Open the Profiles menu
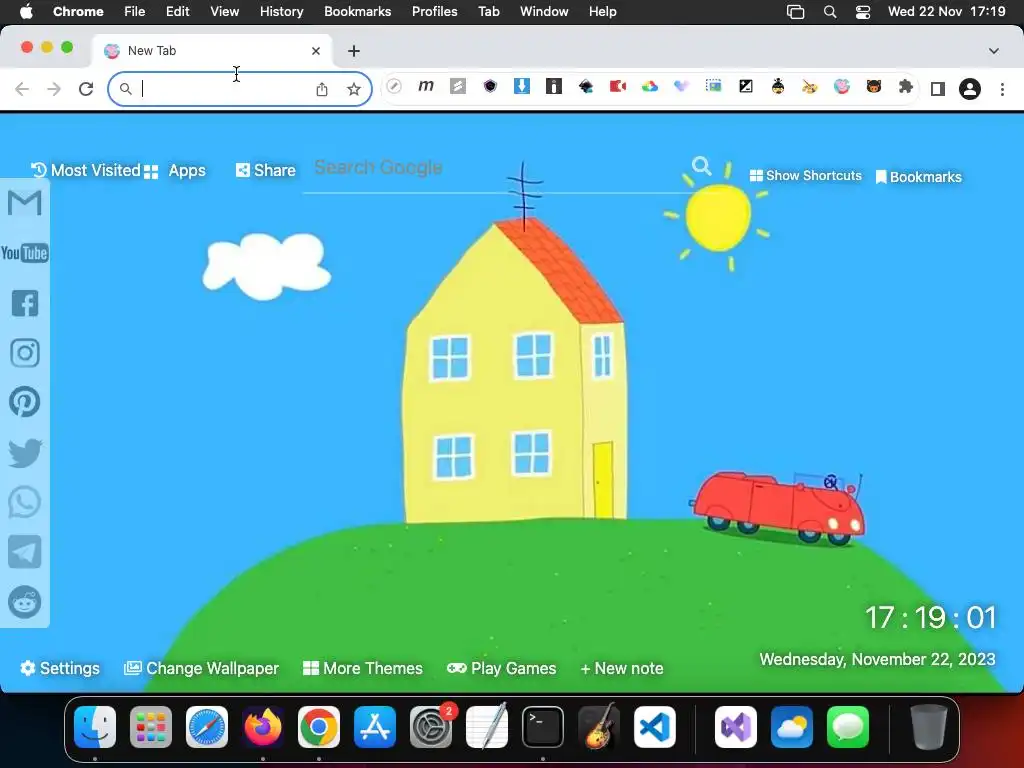Viewport: 1024px width, 768px height. (x=434, y=12)
